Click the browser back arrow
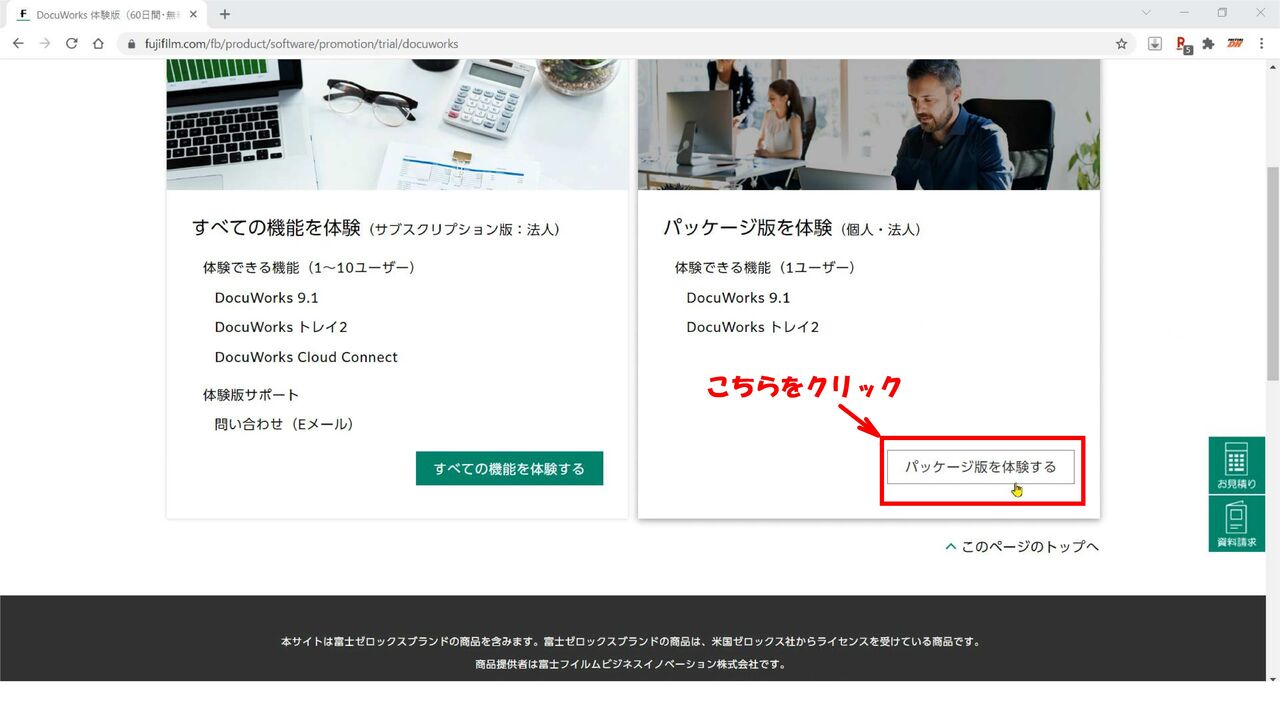The image size is (1280, 720). click(18, 44)
